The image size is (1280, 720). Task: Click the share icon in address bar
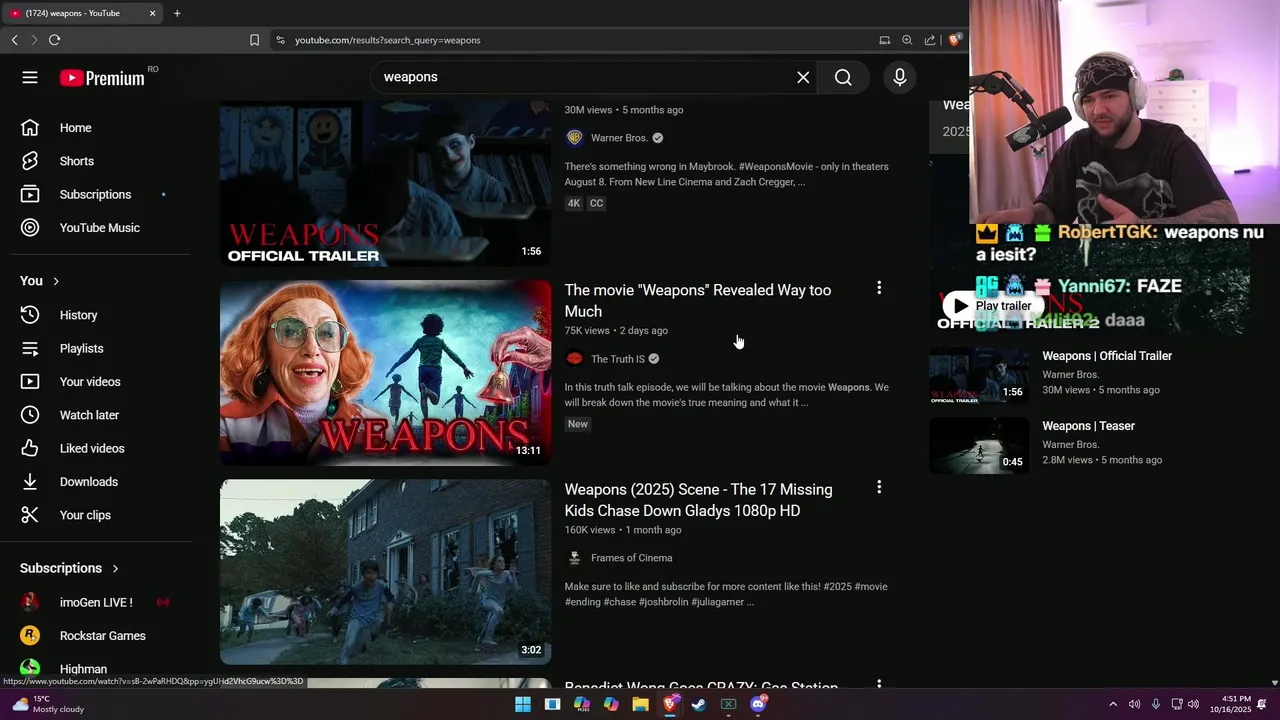[x=930, y=40]
